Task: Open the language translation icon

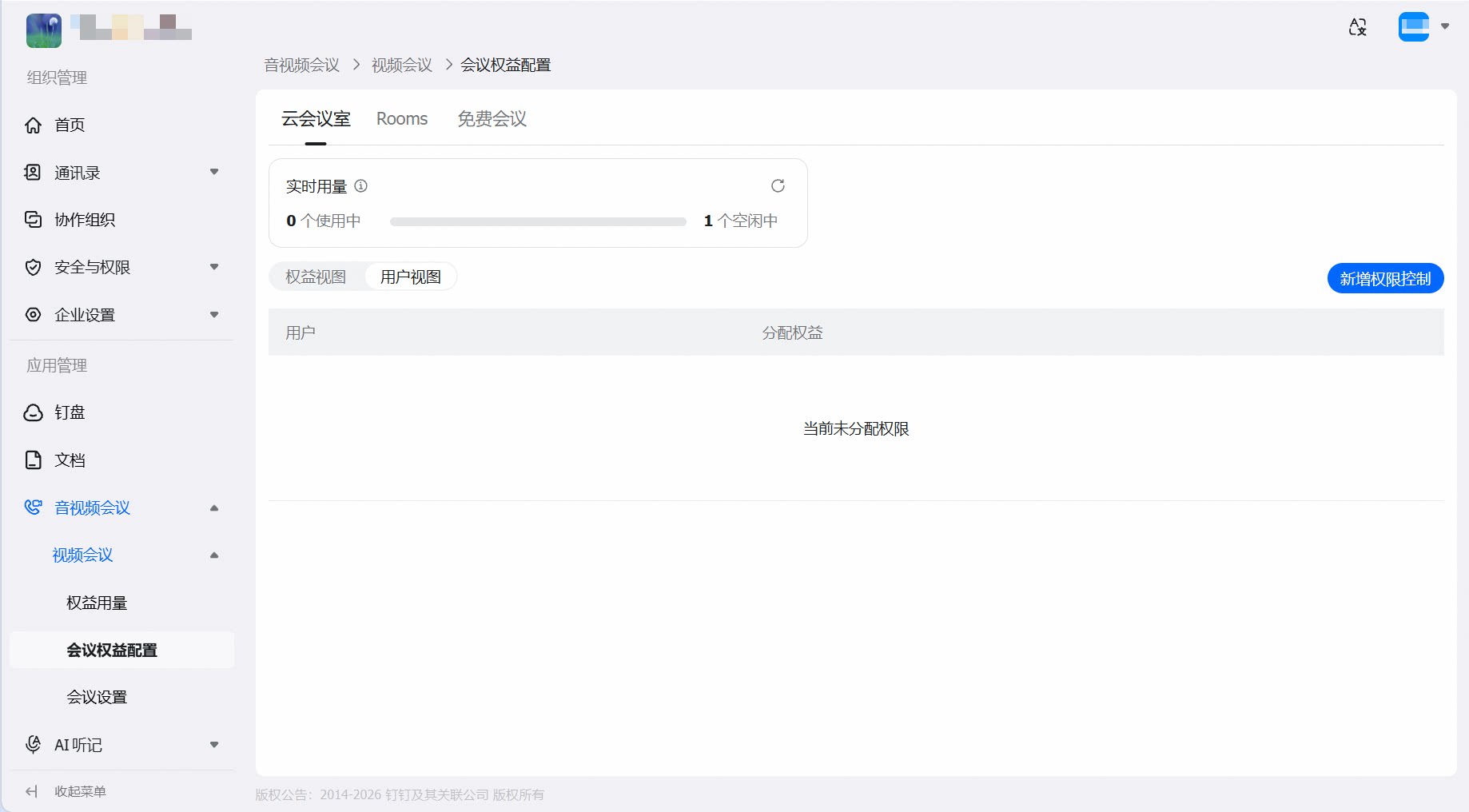Action: pyautogui.click(x=1357, y=27)
